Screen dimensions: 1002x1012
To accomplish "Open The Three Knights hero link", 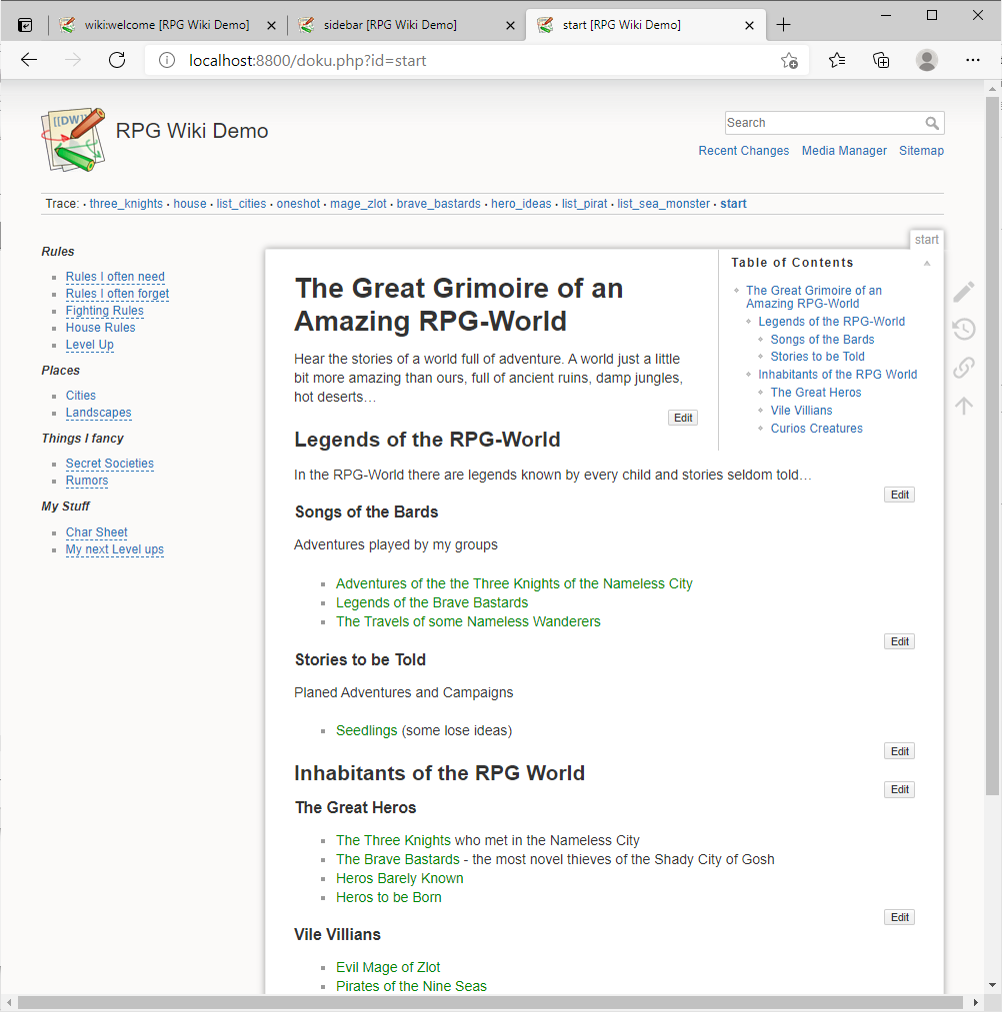I will tap(393, 840).
